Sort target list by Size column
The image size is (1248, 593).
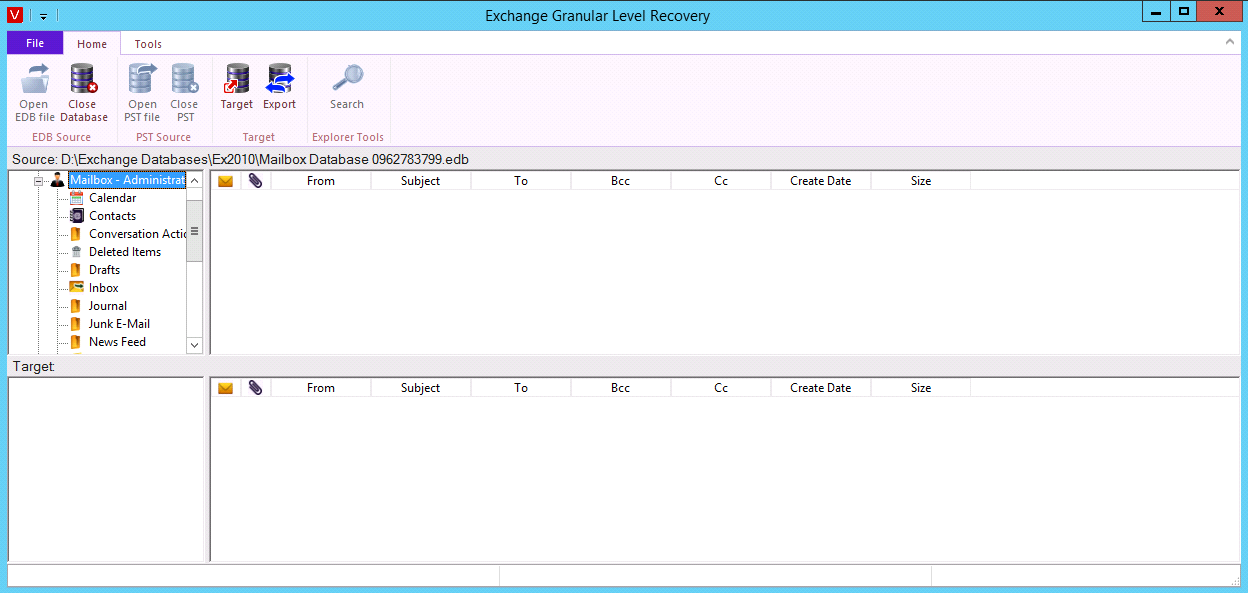(921, 388)
